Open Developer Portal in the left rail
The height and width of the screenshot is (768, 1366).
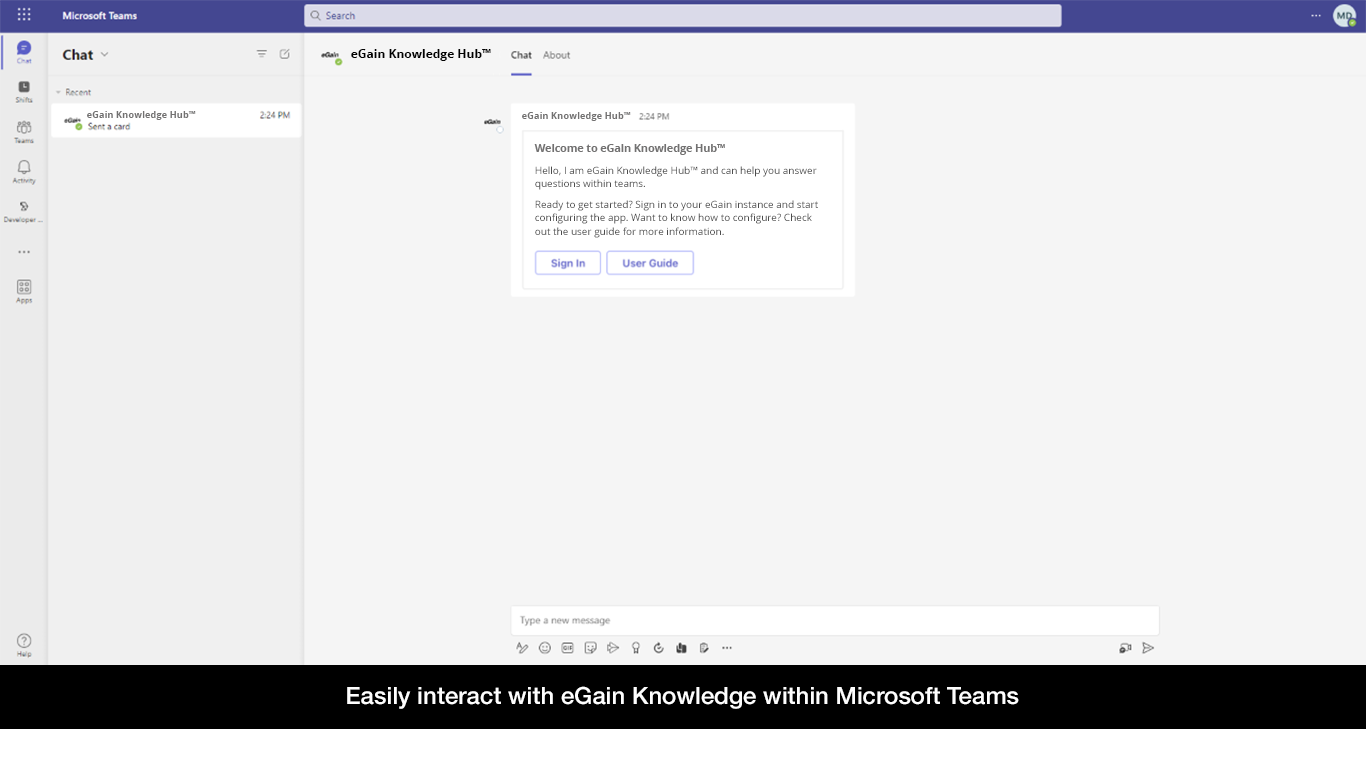(x=24, y=211)
